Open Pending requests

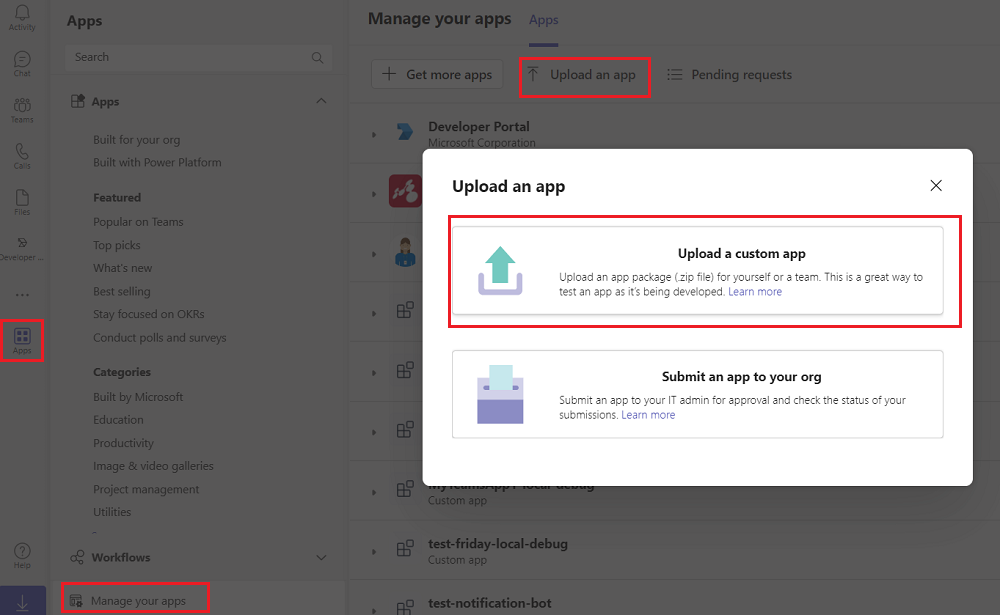(730, 75)
